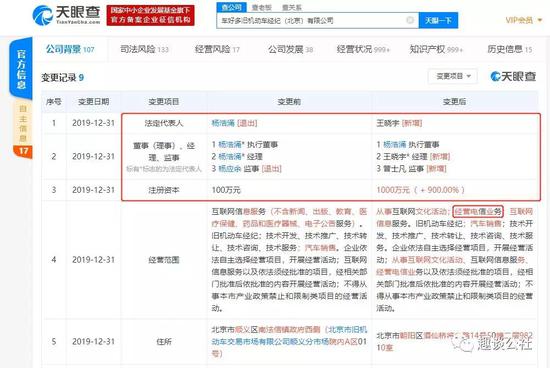550x368 pixels.
Task: Click the 100万元 before-change value
Action: 226,190
